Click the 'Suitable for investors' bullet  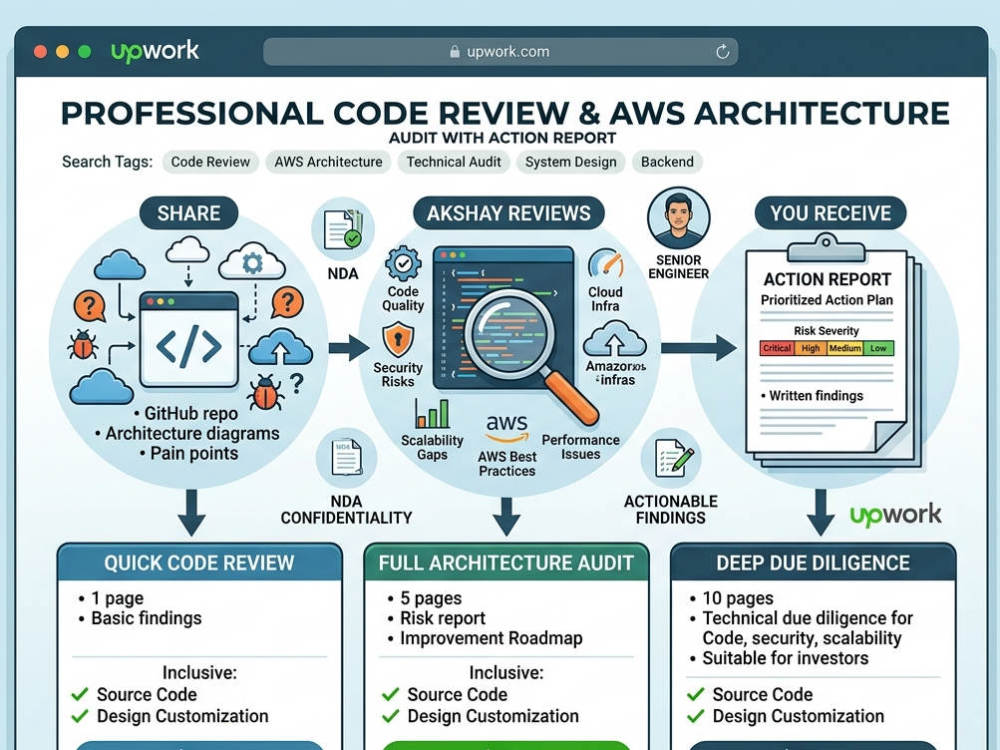click(785, 658)
